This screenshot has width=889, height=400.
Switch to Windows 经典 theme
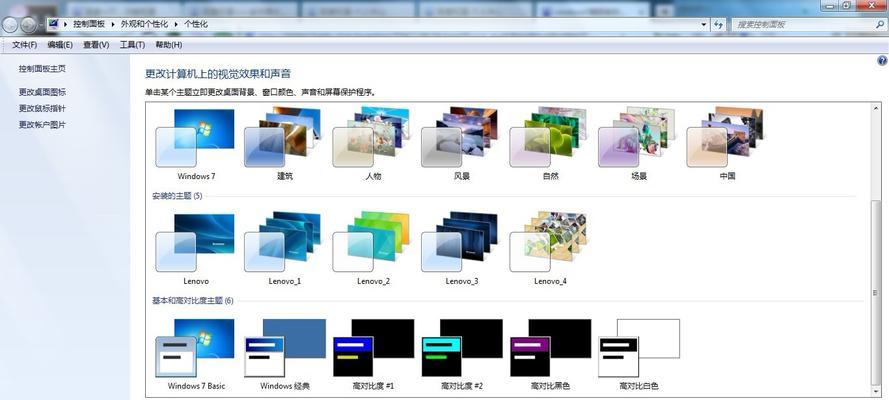click(284, 354)
